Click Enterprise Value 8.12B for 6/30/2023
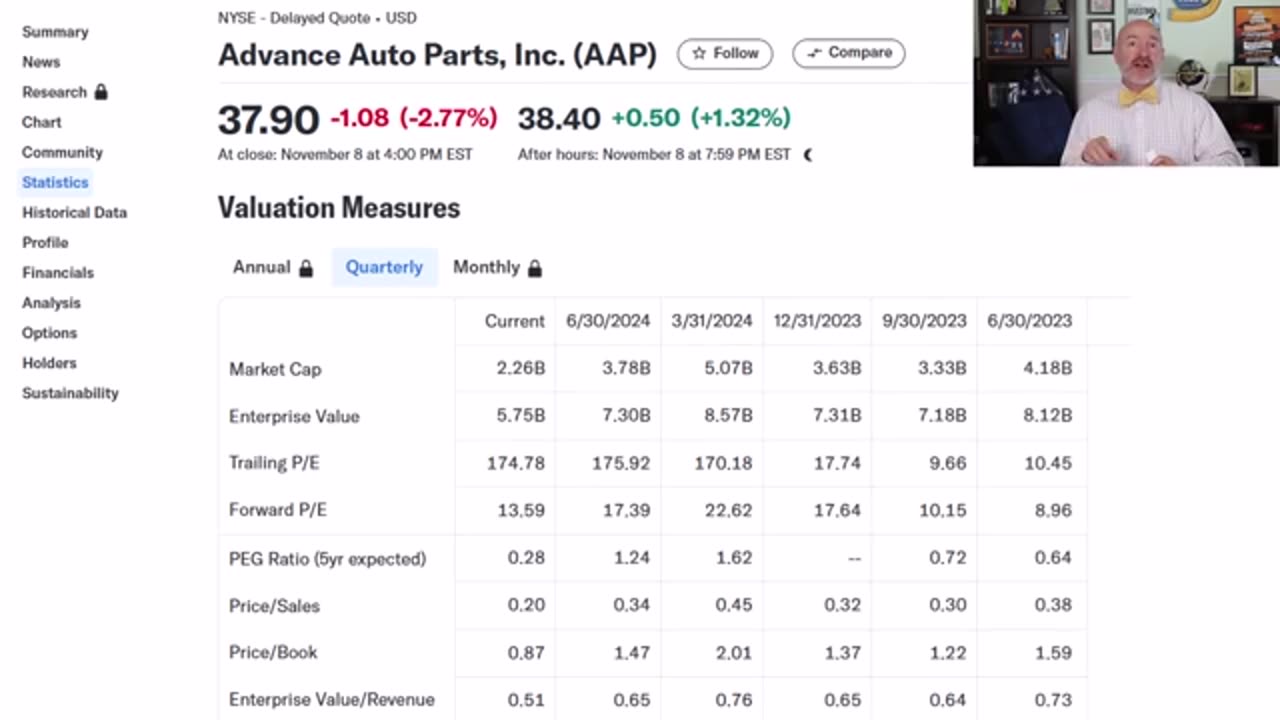Screen dimensions: 1280x720 coord(1047,415)
